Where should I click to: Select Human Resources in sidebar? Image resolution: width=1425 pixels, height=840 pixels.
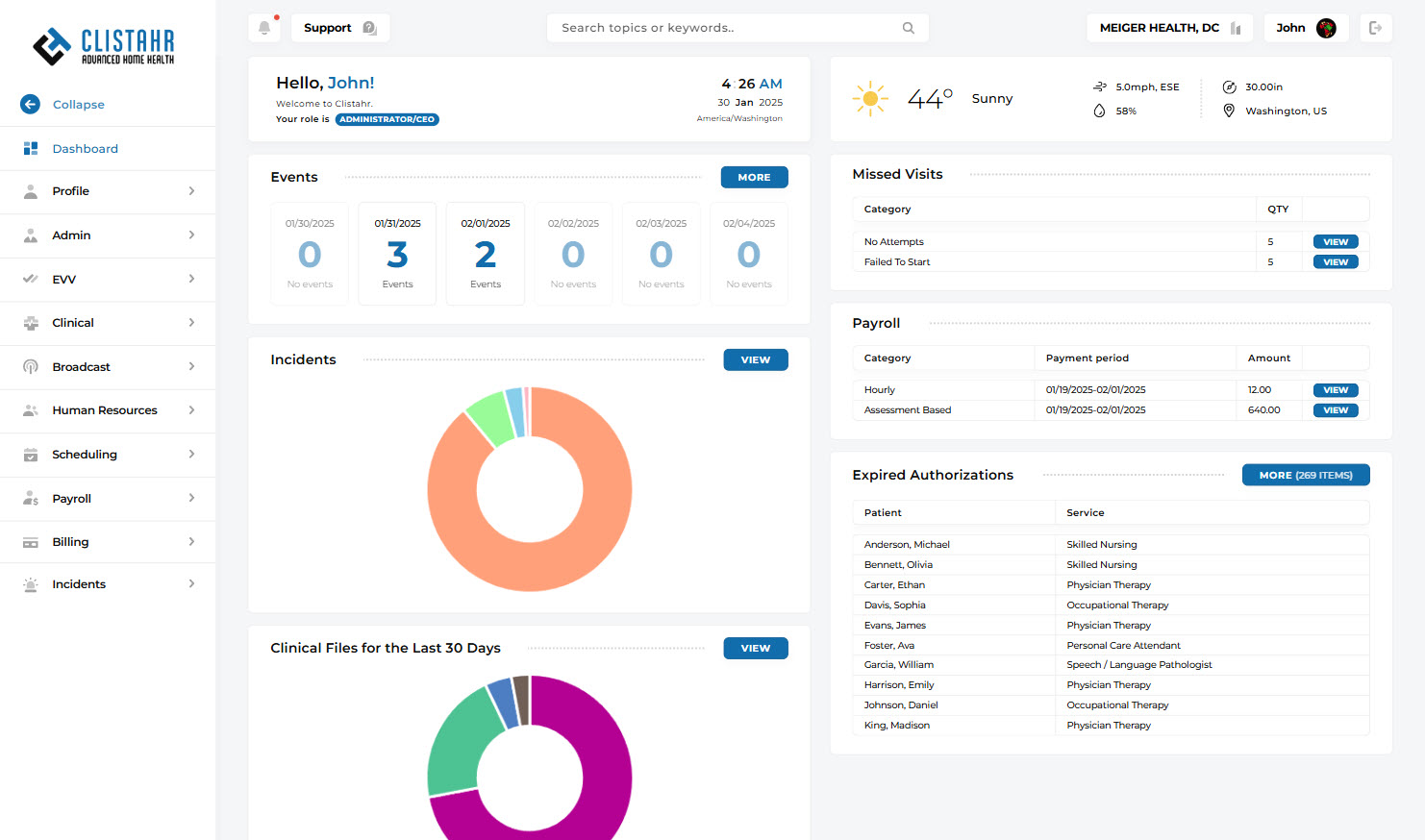click(108, 410)
